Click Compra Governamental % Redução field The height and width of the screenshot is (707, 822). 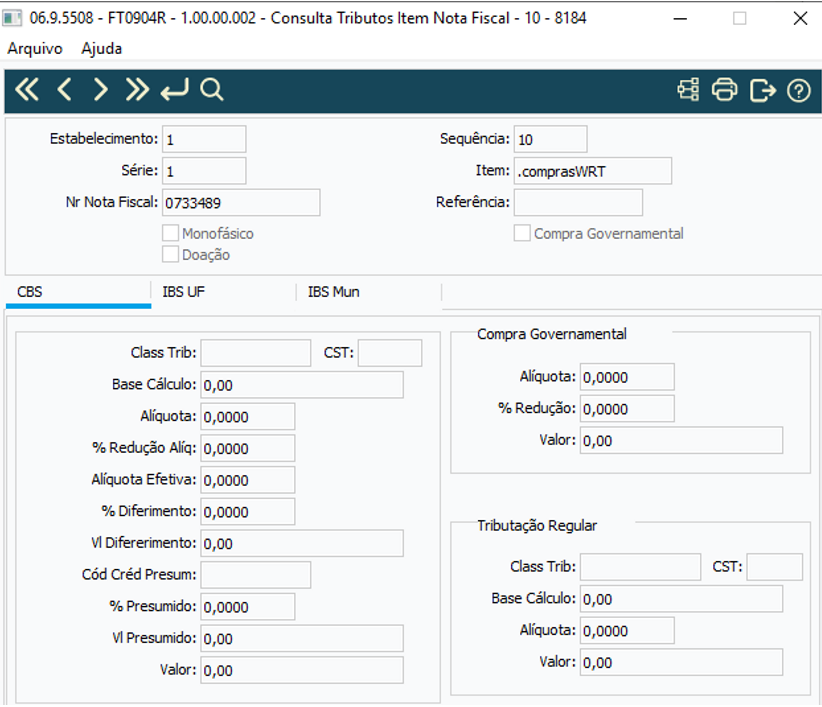[627, 409]
